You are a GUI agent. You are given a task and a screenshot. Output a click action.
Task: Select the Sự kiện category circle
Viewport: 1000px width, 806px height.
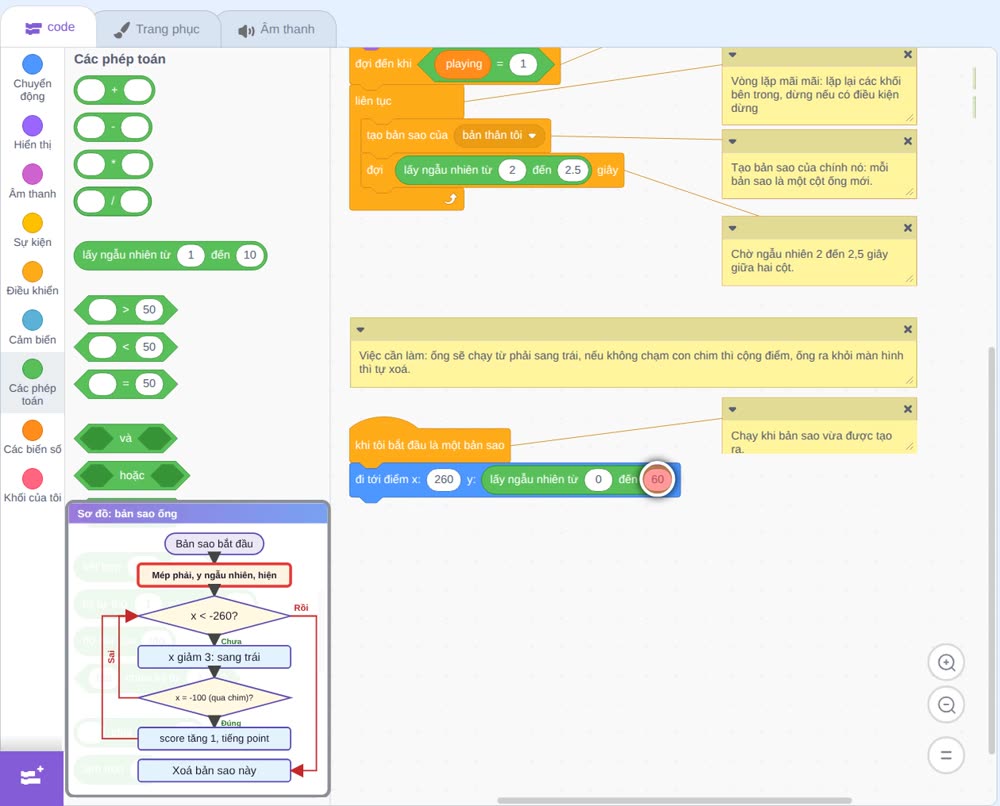(33, 223)
